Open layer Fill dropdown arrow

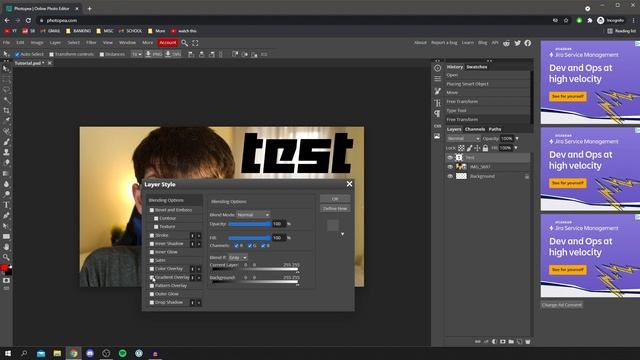pos(516,148)
